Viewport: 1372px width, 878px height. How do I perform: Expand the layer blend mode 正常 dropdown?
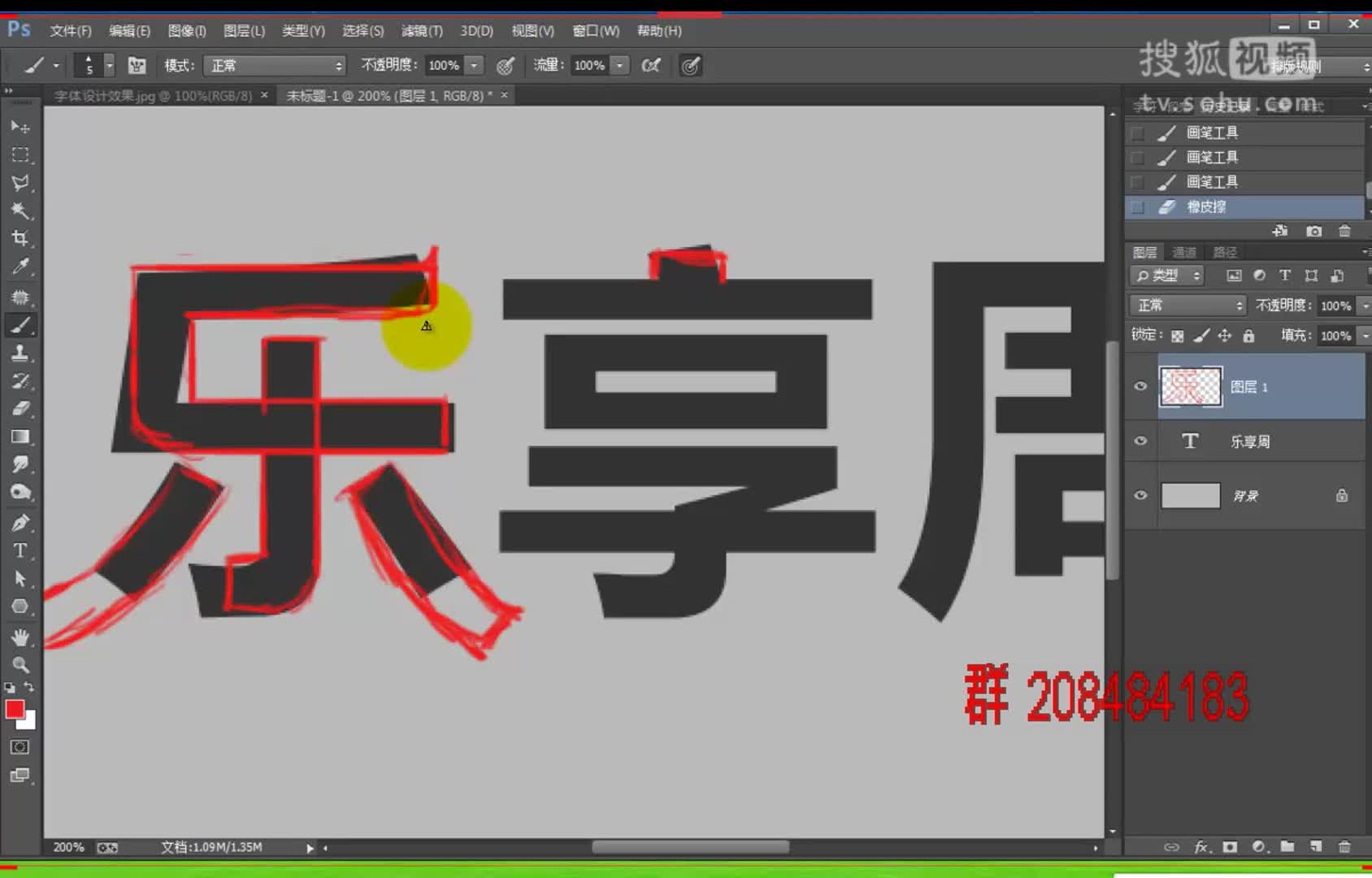tap(1187, 305)
